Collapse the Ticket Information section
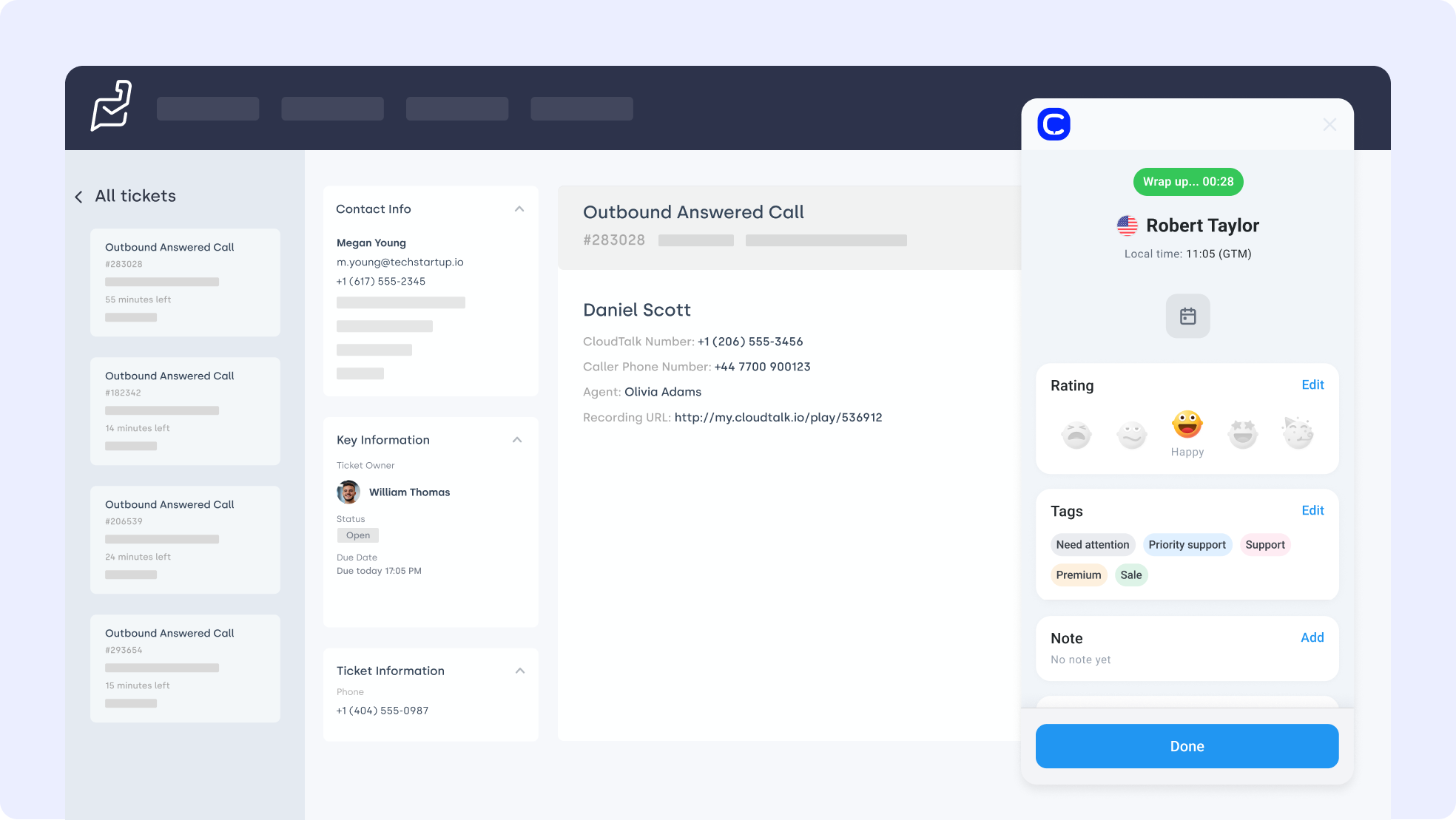This screenshot has height=820, width=1456. point(519,671)
